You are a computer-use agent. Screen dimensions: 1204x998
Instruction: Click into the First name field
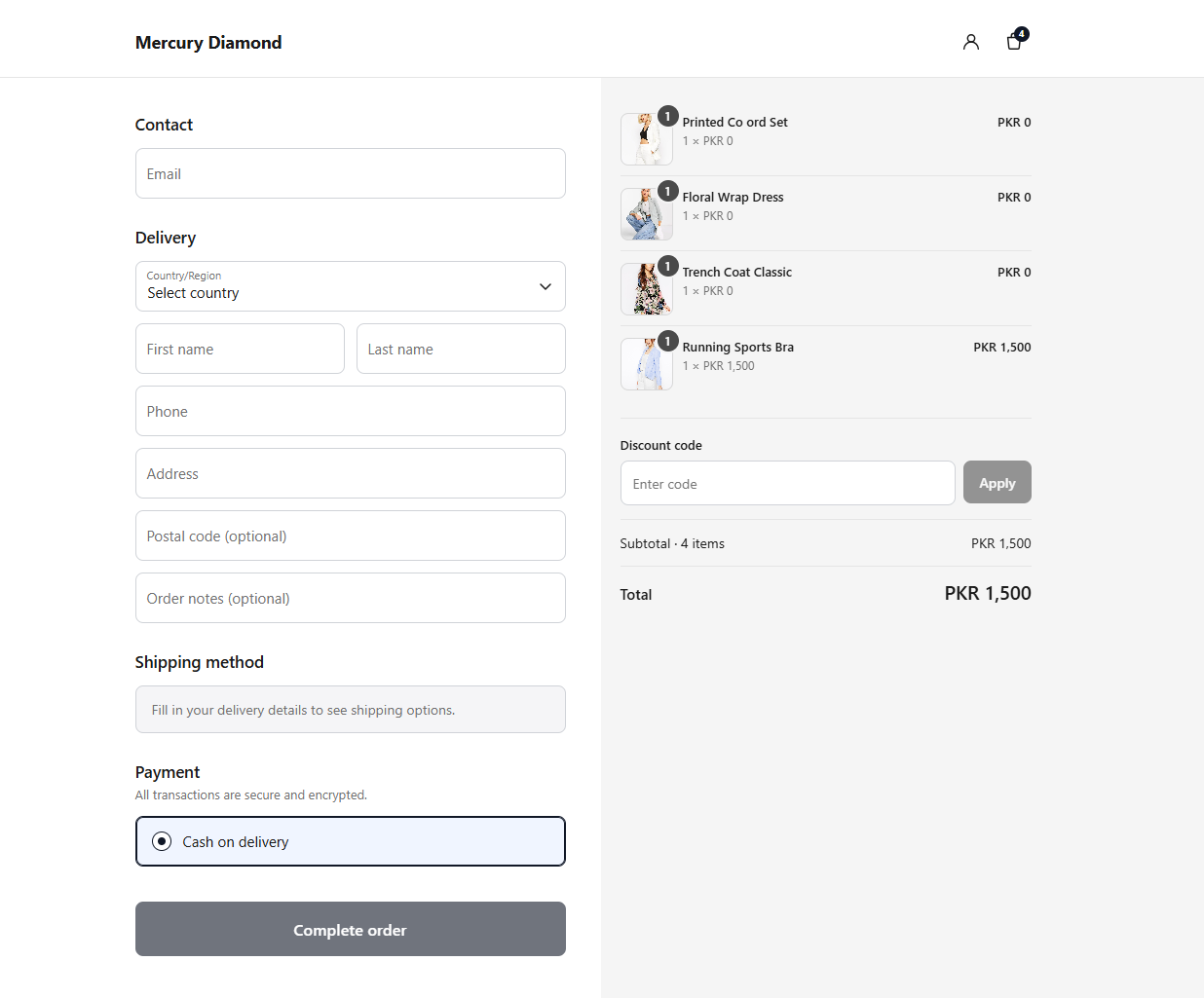pyautogui.click(x=240, y=349)
